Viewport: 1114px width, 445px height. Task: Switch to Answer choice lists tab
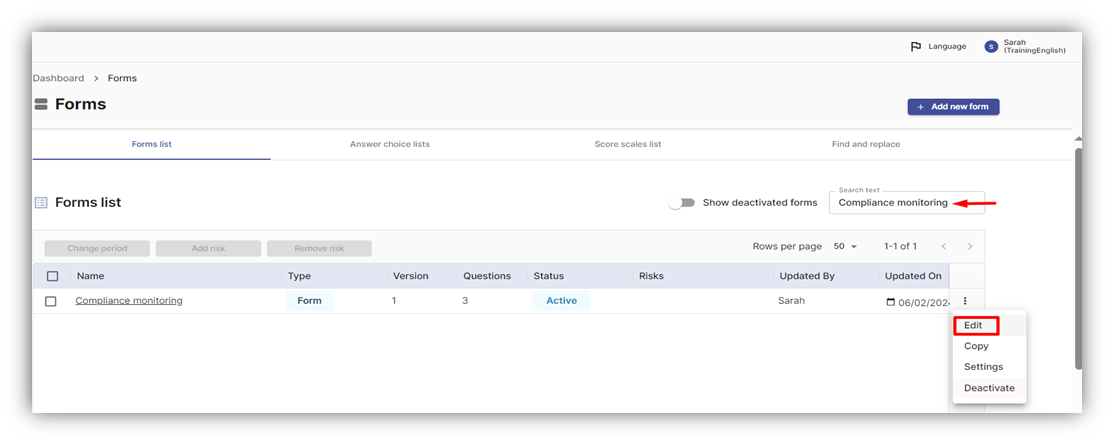click(x=389, y=144)
